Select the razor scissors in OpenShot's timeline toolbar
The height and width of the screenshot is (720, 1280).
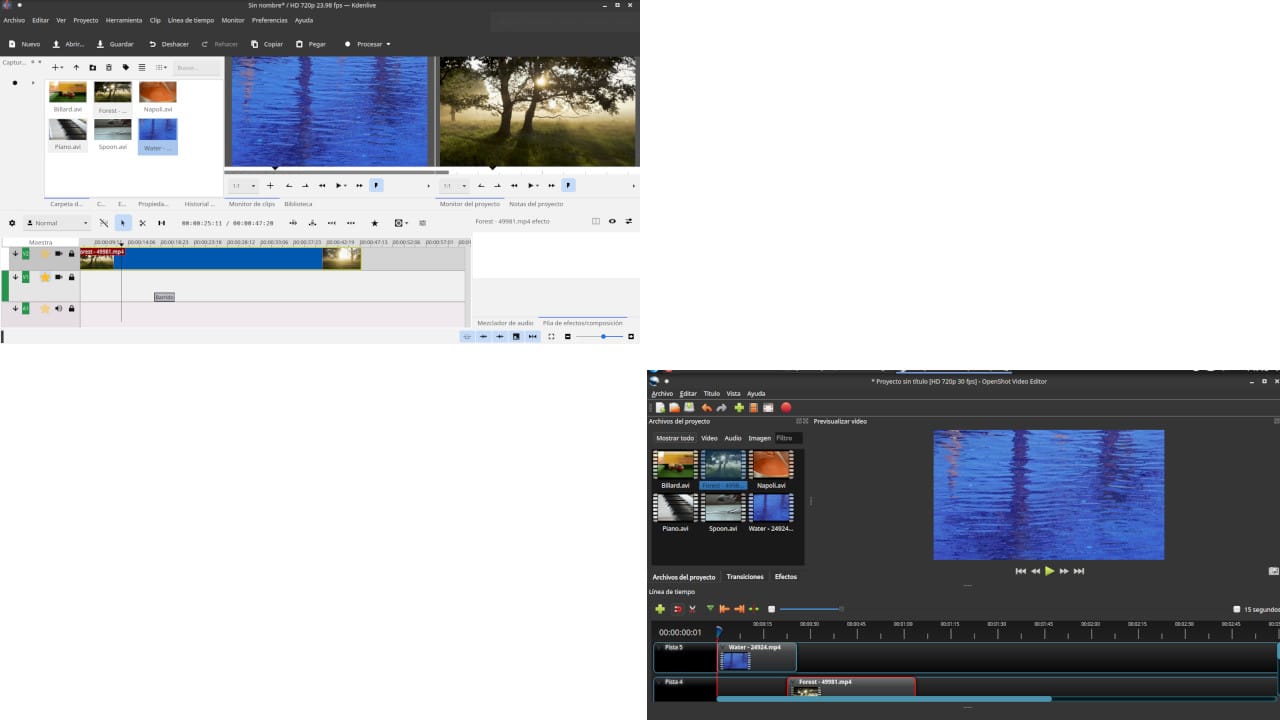point(692,608)
